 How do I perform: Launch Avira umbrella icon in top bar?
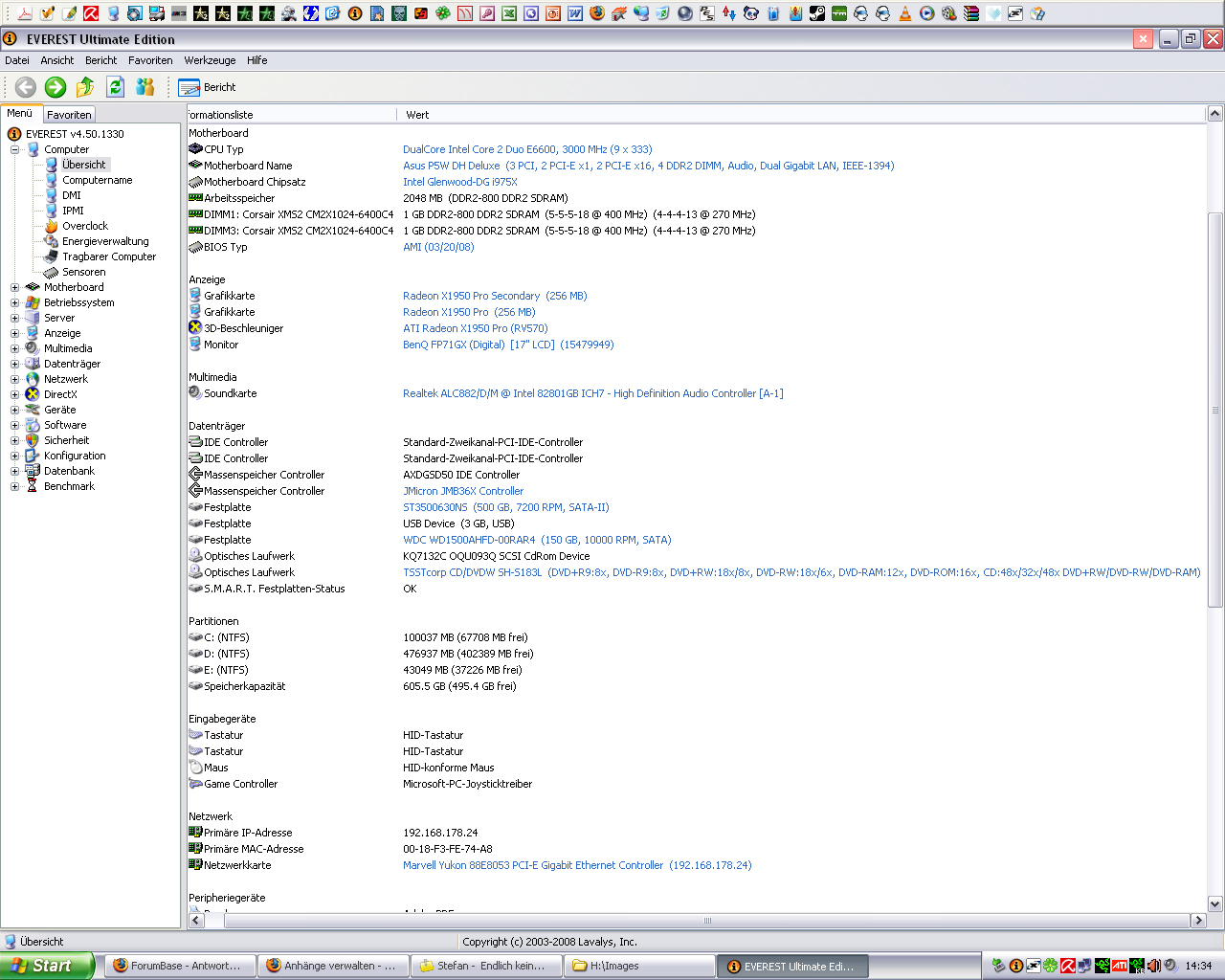[91, 13]
